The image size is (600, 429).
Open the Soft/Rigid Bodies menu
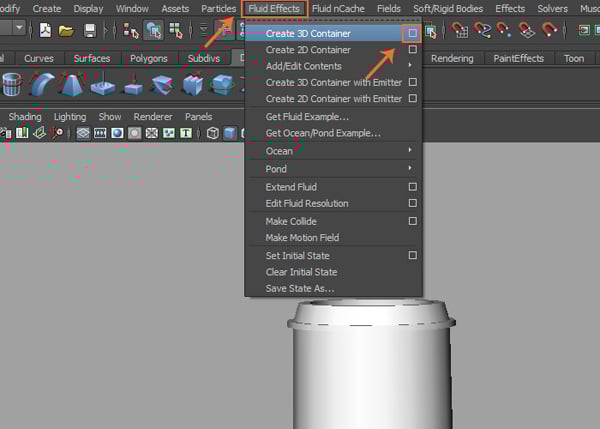point(448,8)
